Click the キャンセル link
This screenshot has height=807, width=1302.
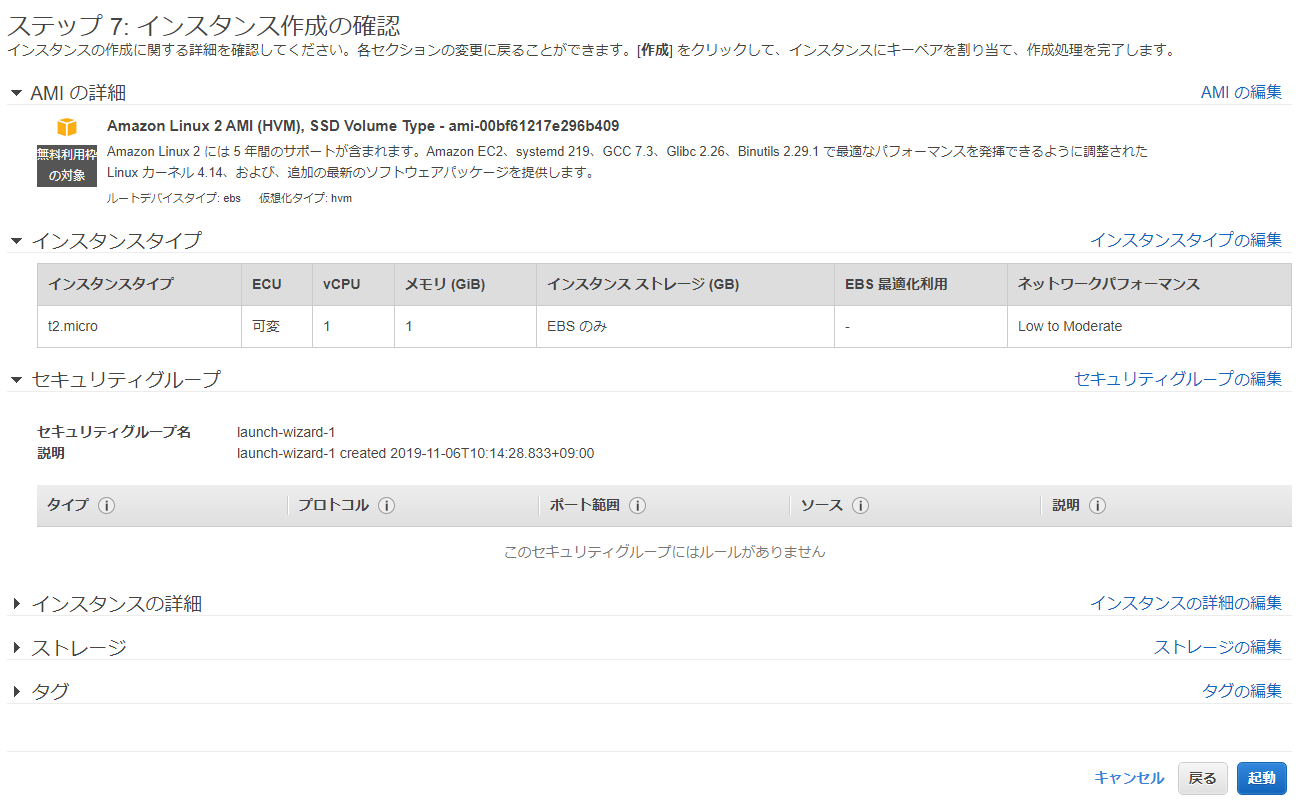tap(1129, 778)
